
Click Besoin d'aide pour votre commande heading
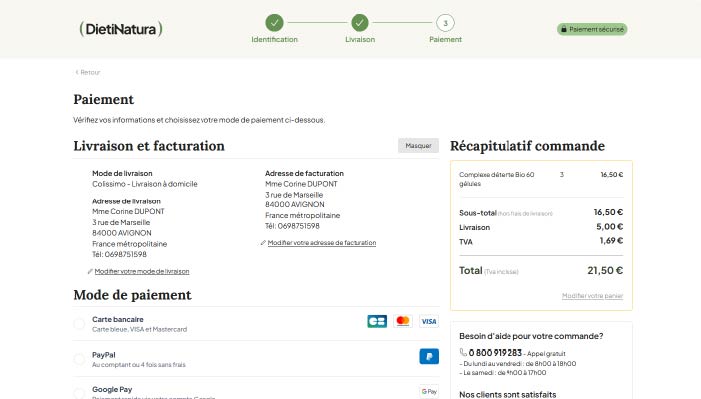click(x=531, y=336)
